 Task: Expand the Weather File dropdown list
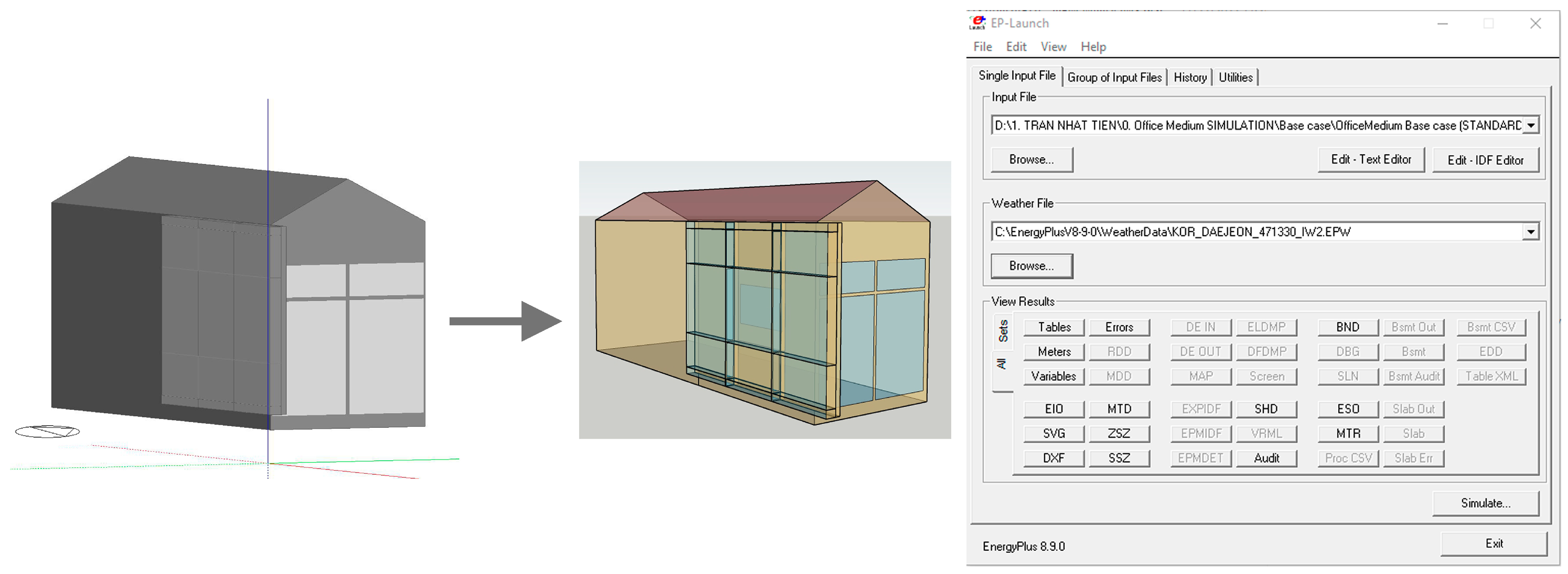pyautogui.click(x=1531, y=232)
